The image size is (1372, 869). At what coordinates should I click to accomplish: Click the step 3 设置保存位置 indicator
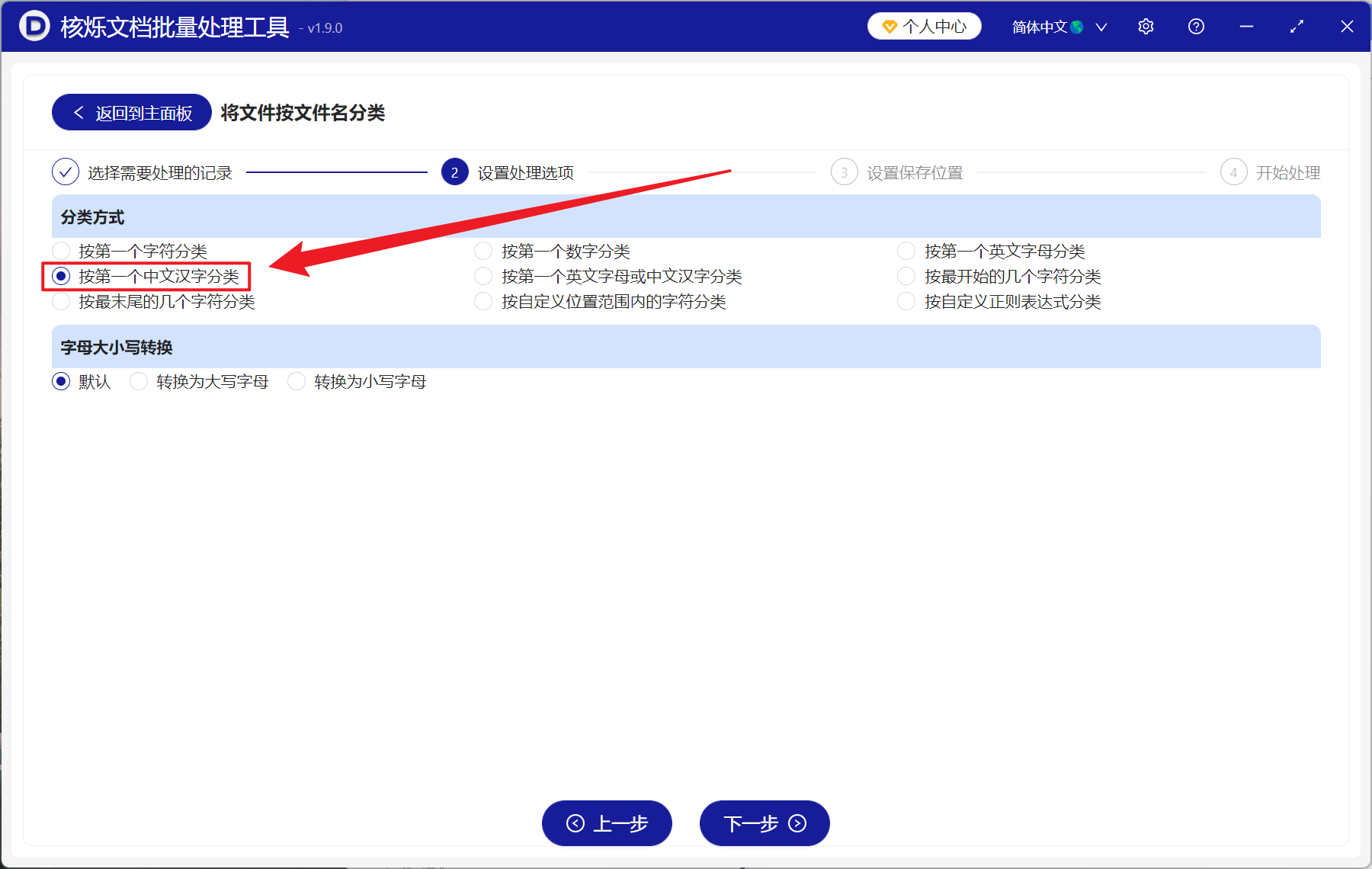[x=844, y=172]
